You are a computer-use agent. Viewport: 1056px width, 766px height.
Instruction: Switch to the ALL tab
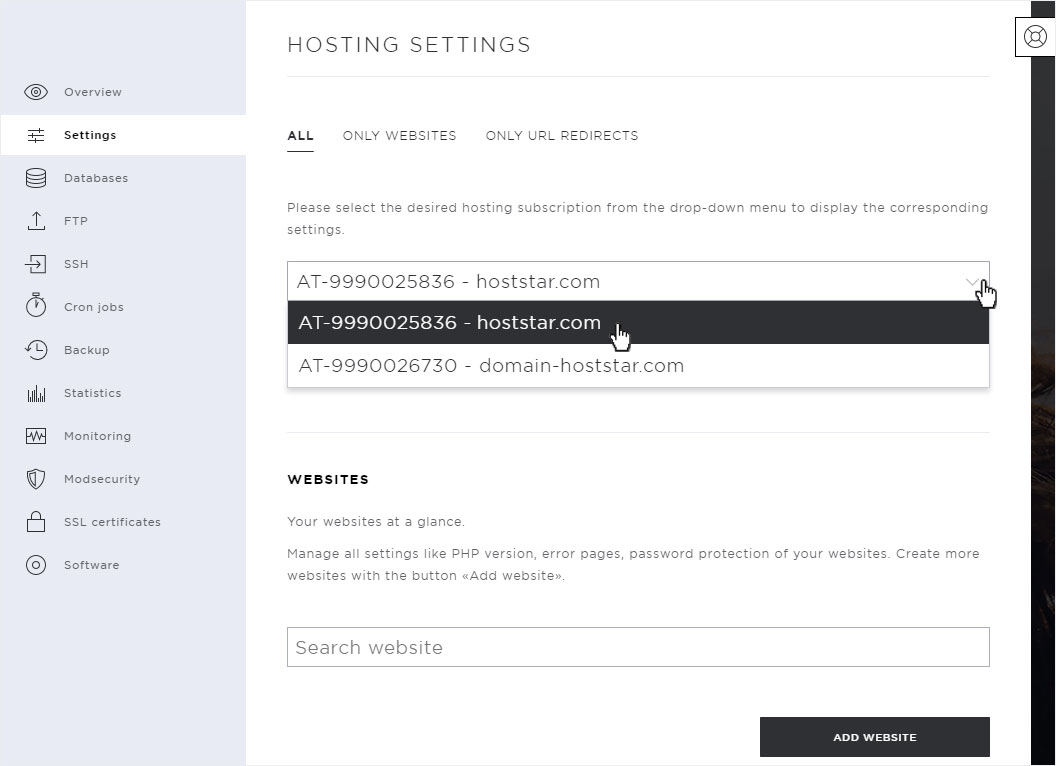pyautogui.click(x=300, y=135)
